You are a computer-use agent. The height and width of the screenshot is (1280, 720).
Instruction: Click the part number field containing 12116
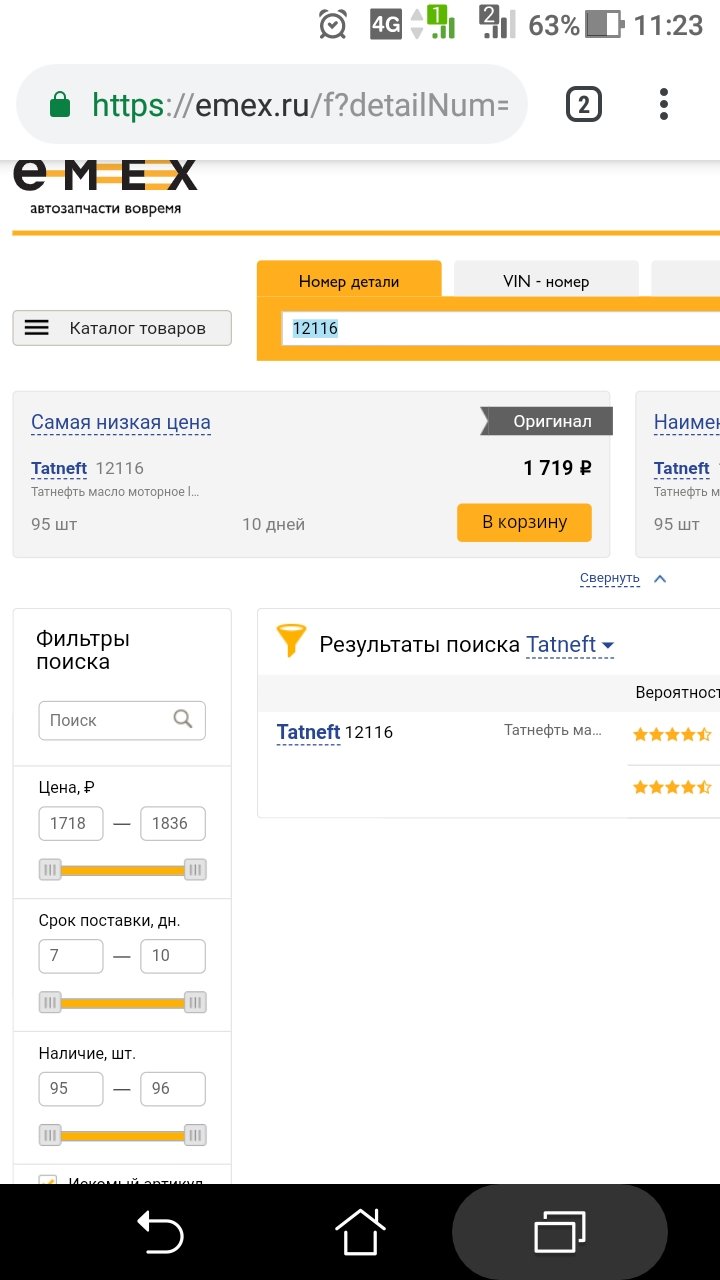500,328
